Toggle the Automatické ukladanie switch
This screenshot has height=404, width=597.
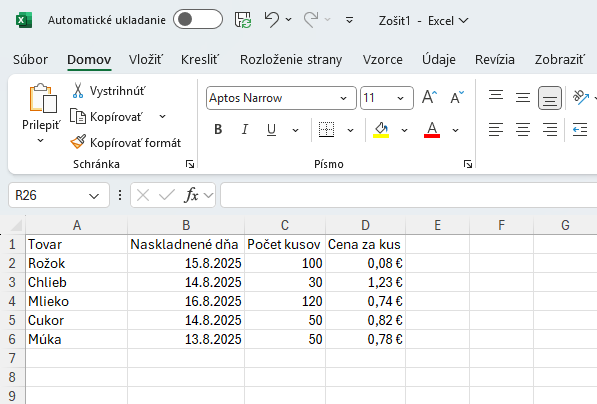[198, 20]
